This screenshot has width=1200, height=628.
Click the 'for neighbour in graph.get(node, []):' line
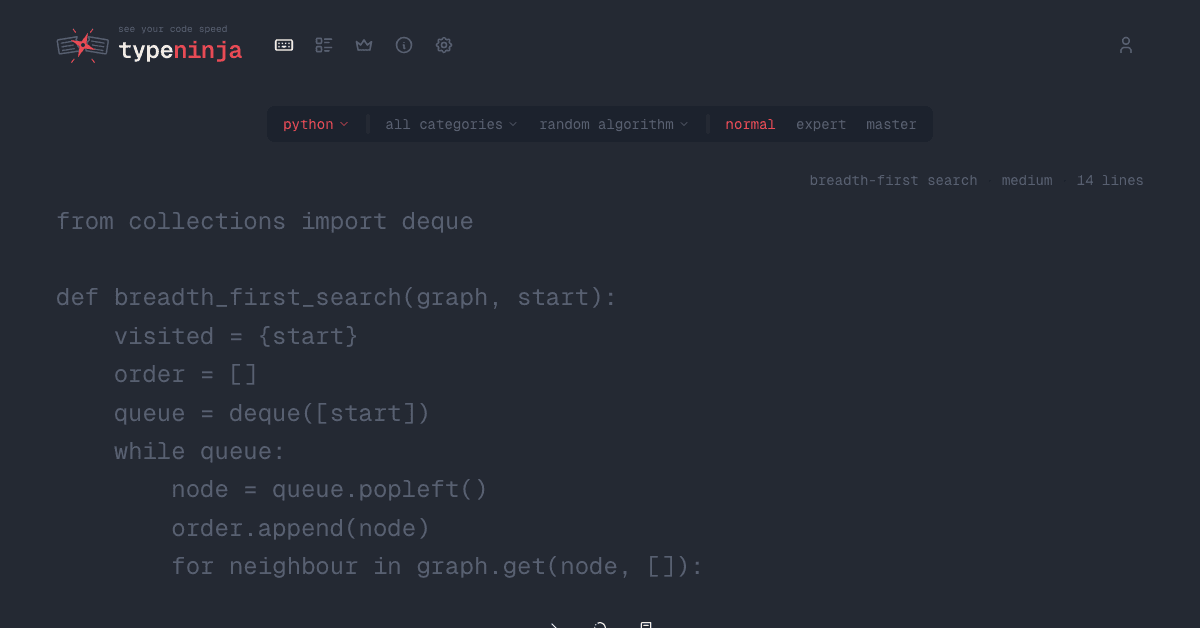(437, 566)
